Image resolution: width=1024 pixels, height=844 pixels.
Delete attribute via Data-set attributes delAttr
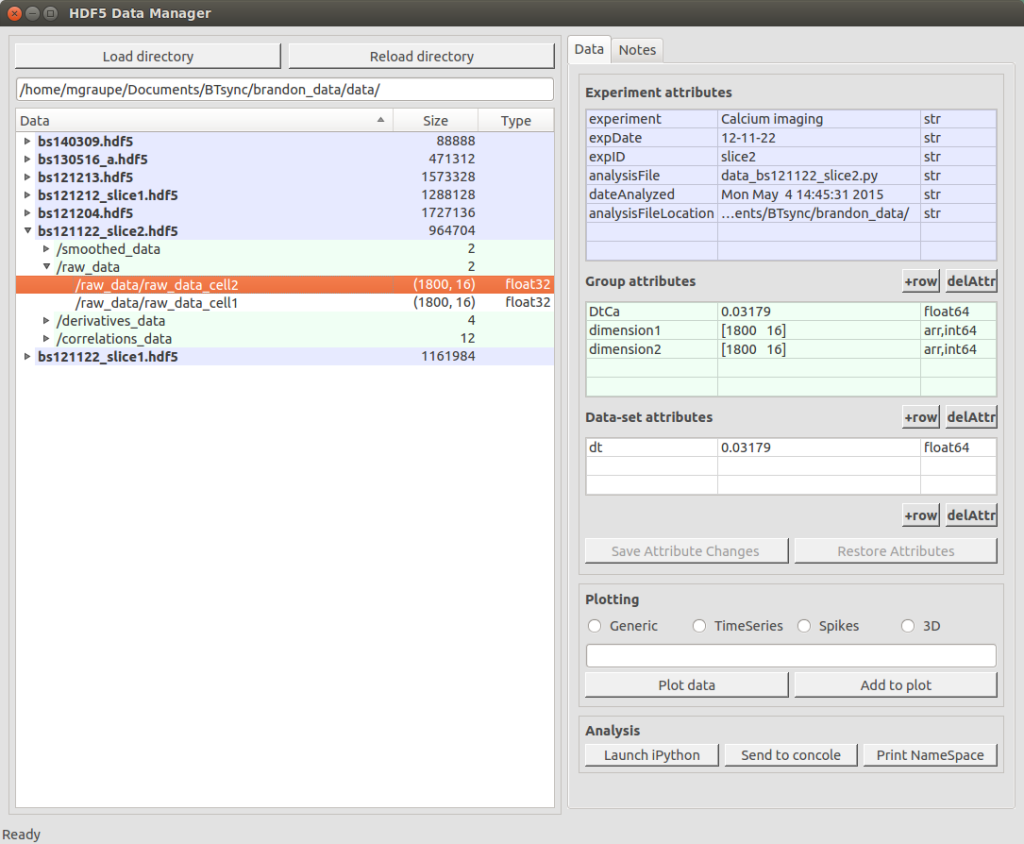coord(971,417)
